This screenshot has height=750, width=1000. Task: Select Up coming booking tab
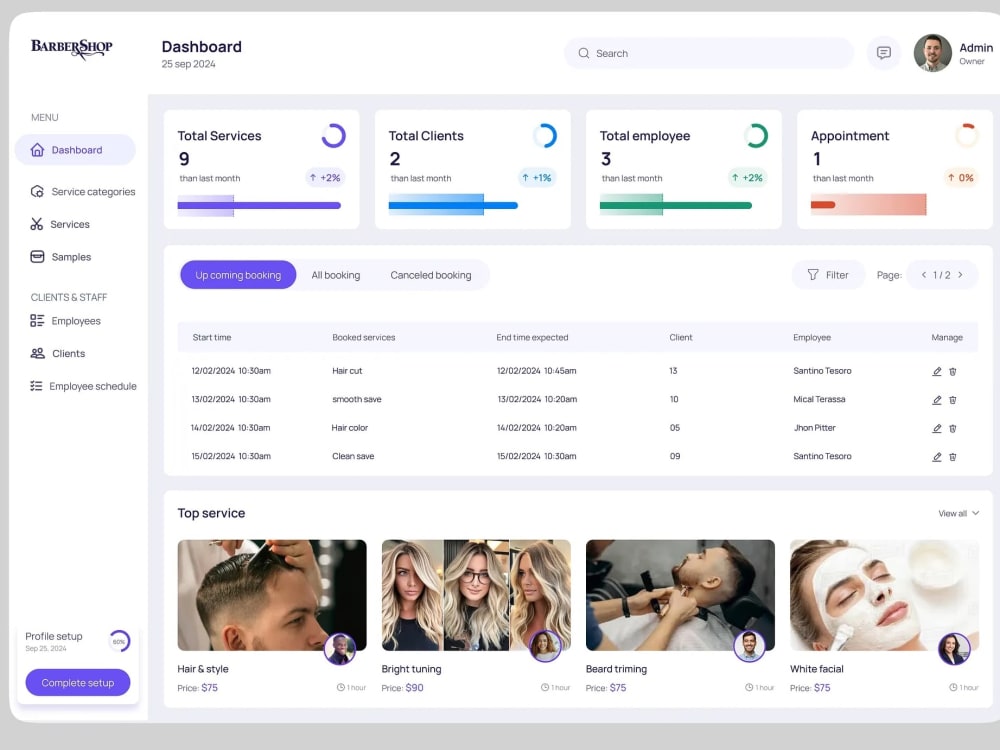pos(238,275)
